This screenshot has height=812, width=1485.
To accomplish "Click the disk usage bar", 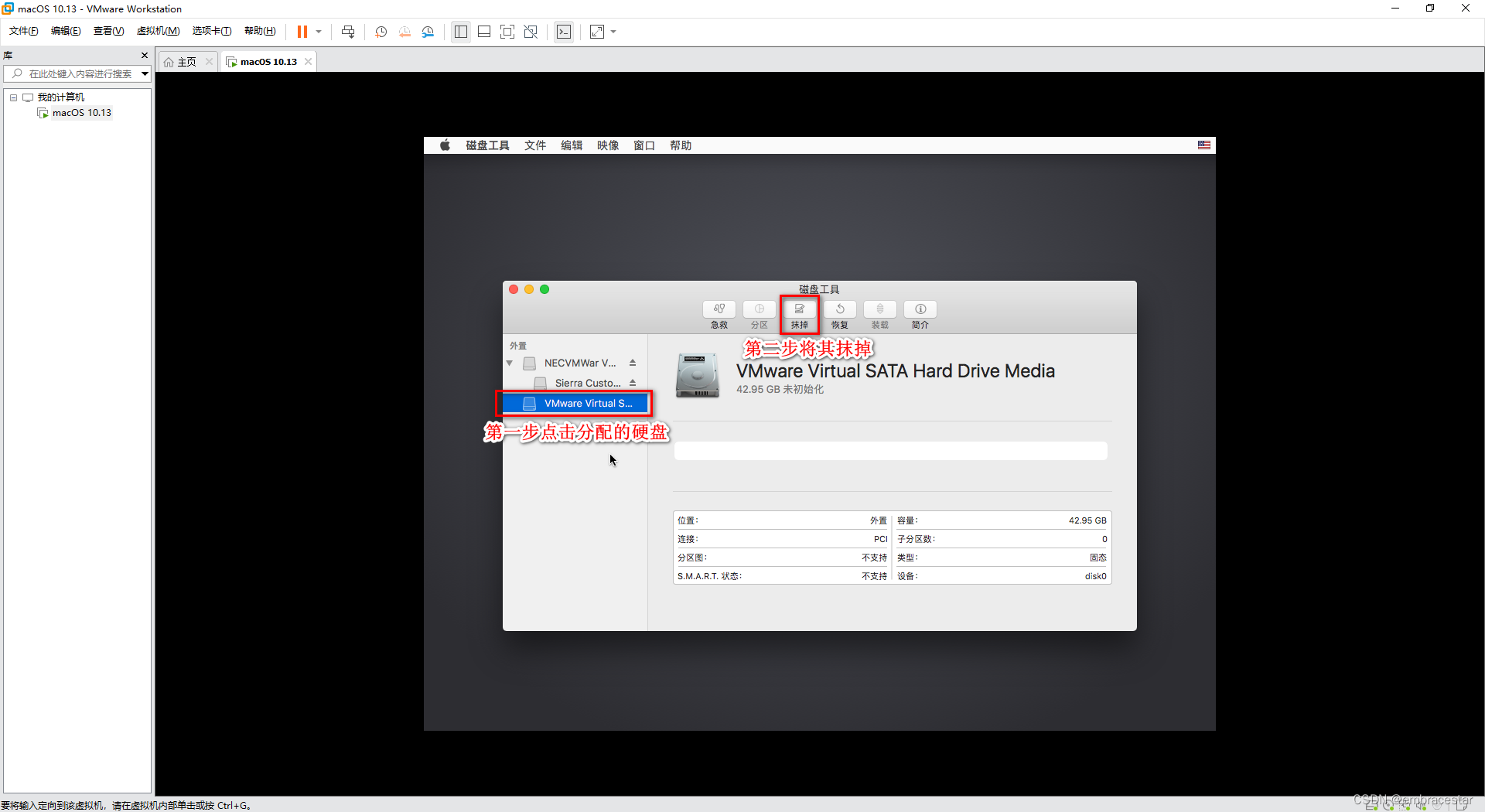I will (891, 451).
